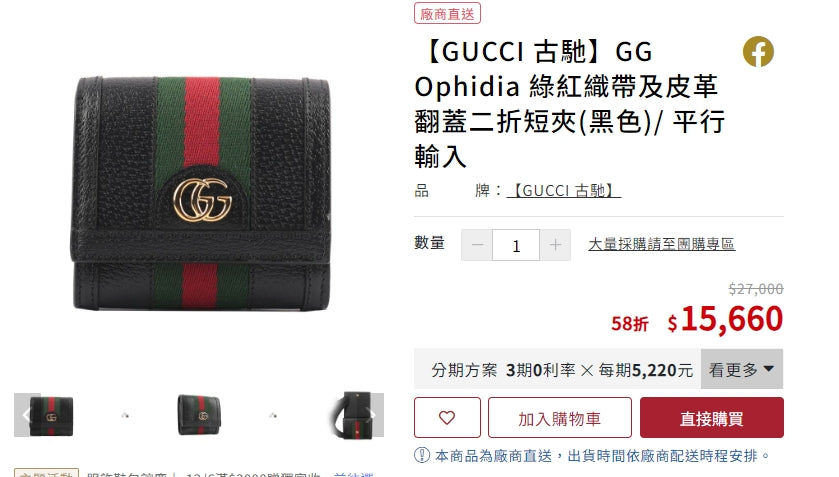Select the angled wallet thumbnail in the middle
Image resolution: width=839 pixels, height=477 pixels.
[x=199, y=415]
